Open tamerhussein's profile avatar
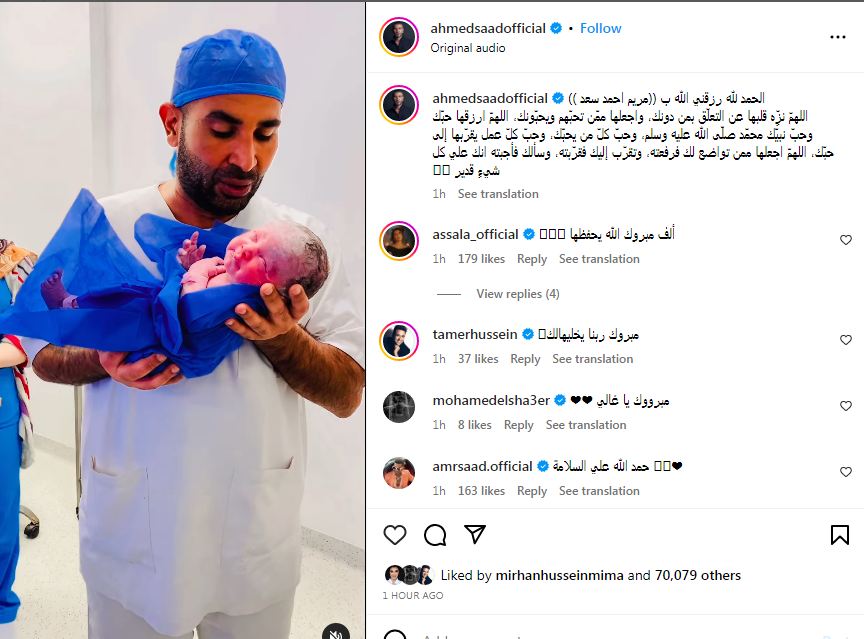Image resolution: width=864 pixels, height=639 pixels. point(399,340)
